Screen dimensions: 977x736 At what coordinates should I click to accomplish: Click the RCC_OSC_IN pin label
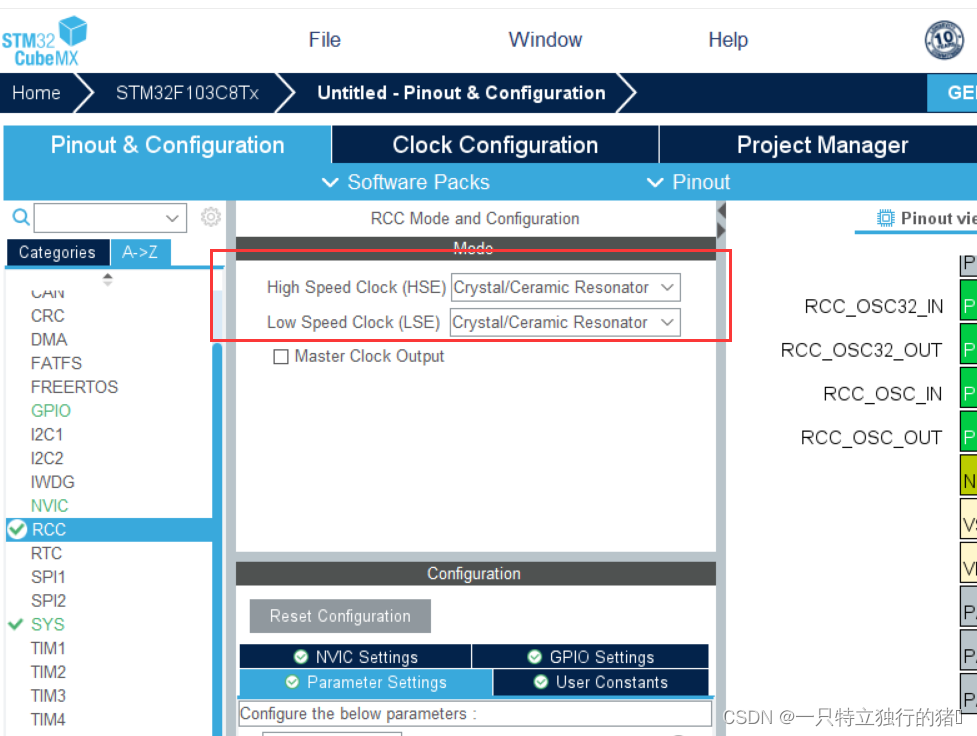tap(882, 394)
